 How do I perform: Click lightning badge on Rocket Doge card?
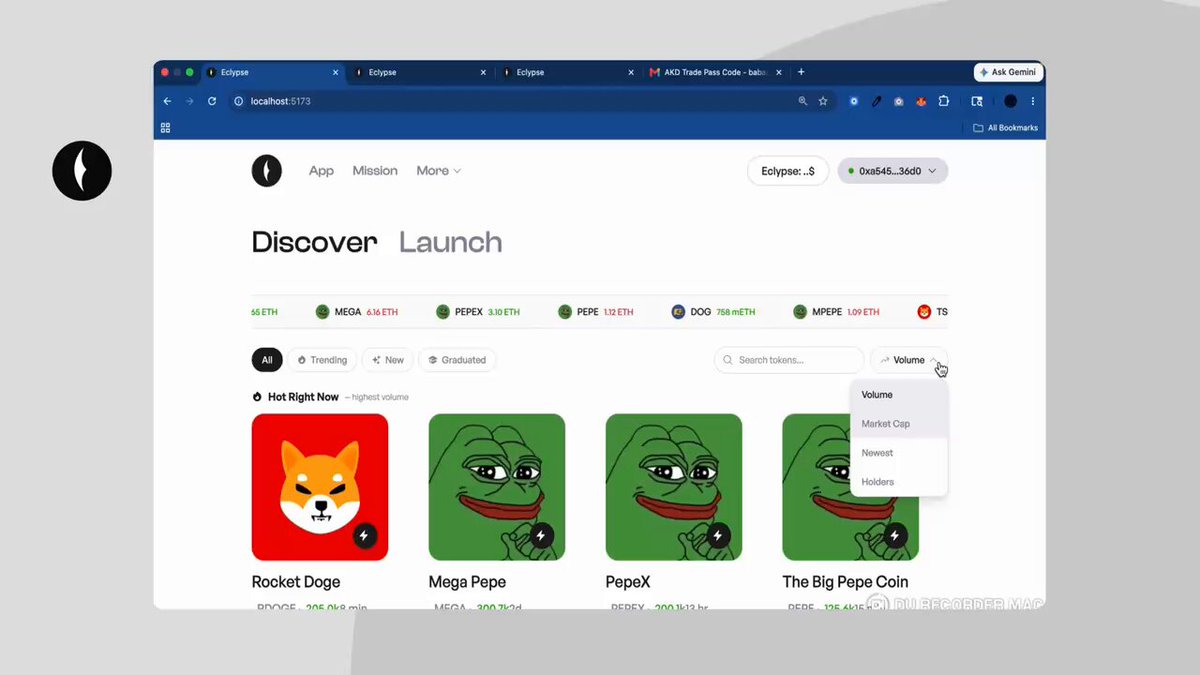pyautogui.click(x=364, y=536)
